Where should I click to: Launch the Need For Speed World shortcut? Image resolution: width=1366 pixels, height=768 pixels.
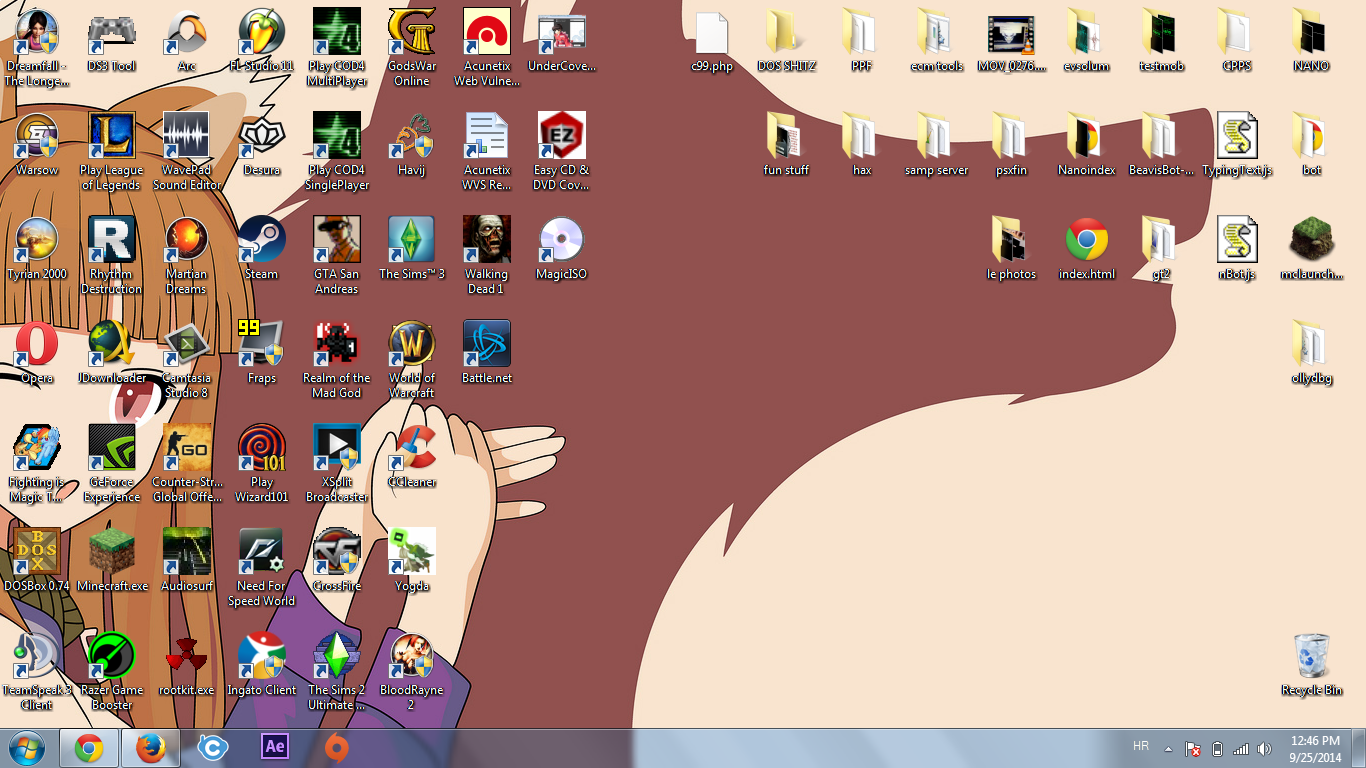tap(262, 568)
